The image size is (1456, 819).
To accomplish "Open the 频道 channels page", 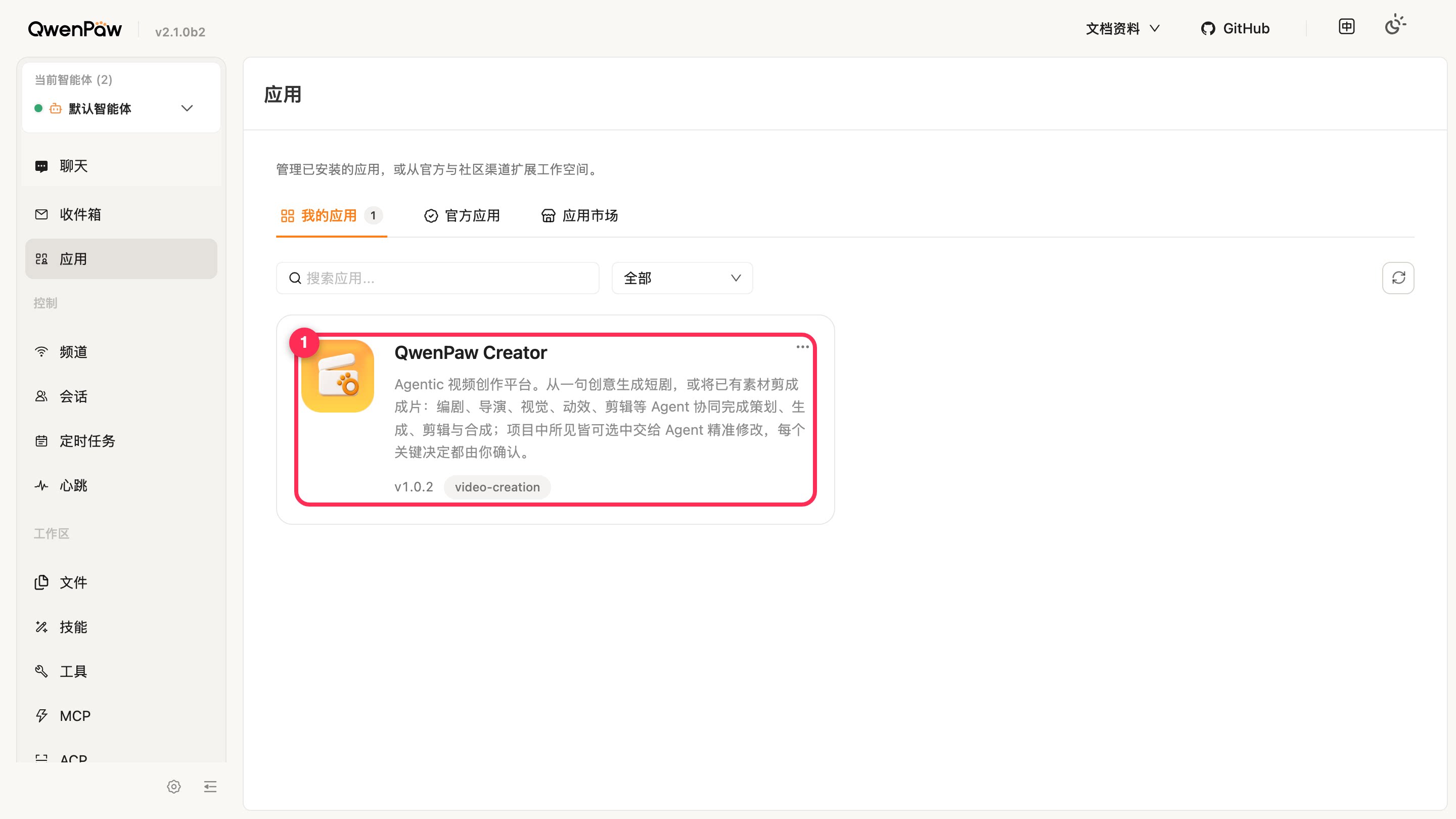I will pos(121,351).
